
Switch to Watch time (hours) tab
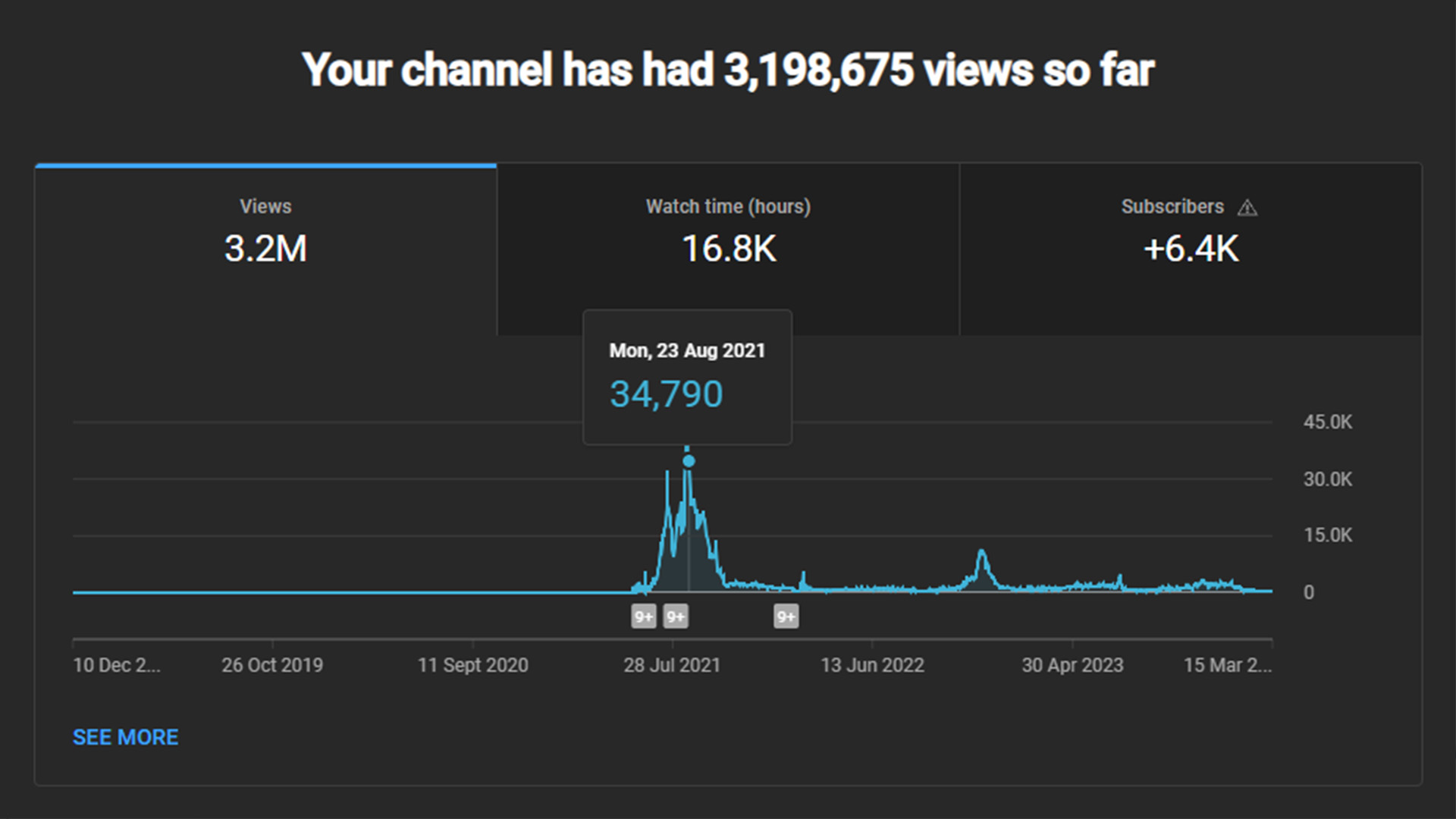[x=728, y=249]
